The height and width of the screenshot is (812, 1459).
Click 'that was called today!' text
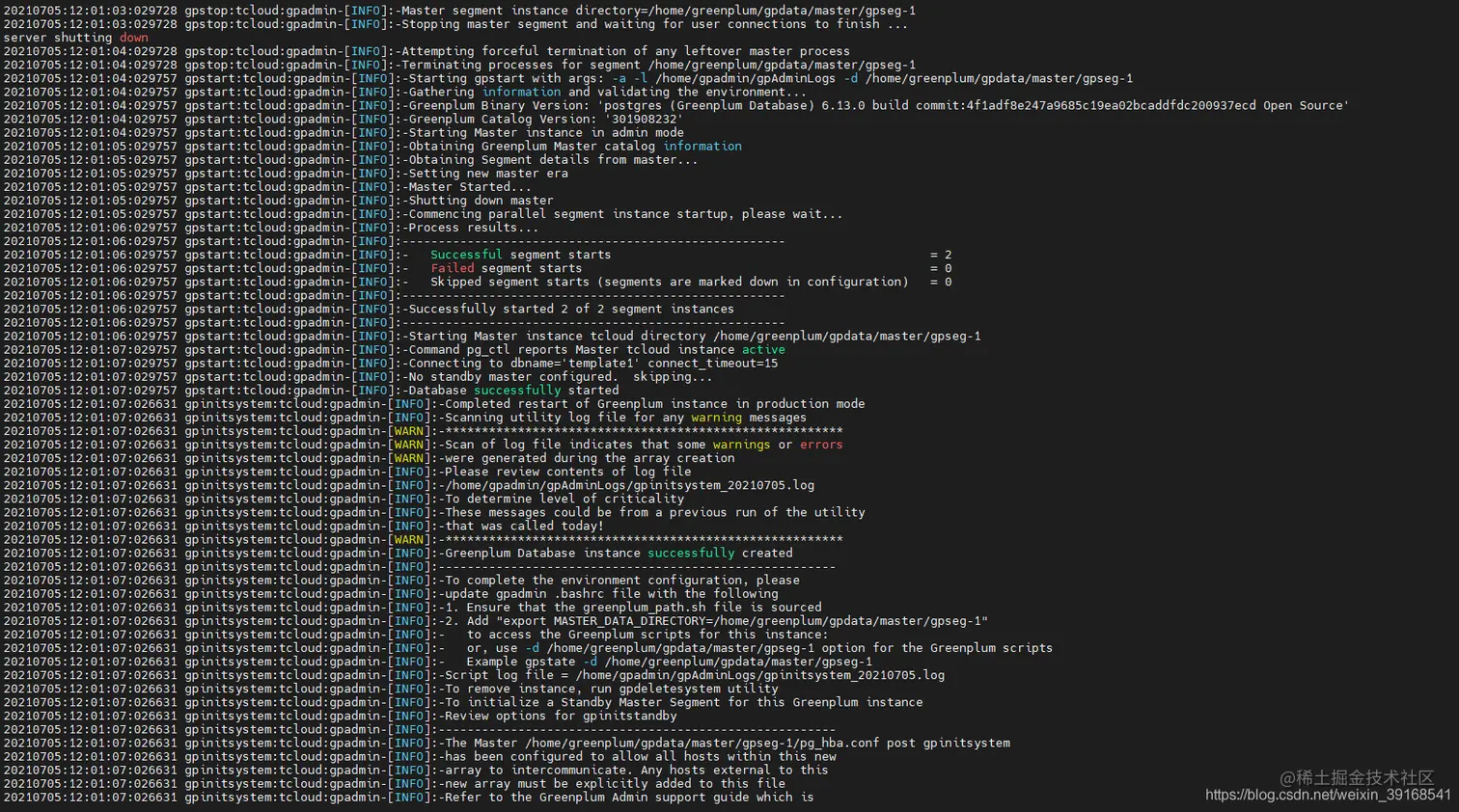click(524, 526)
